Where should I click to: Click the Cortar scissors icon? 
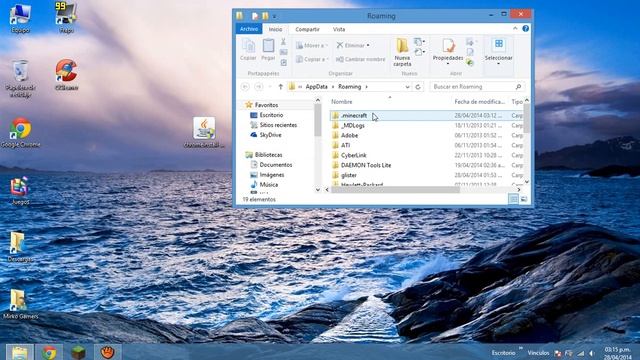pyautogui.click(x=283, y=42)
